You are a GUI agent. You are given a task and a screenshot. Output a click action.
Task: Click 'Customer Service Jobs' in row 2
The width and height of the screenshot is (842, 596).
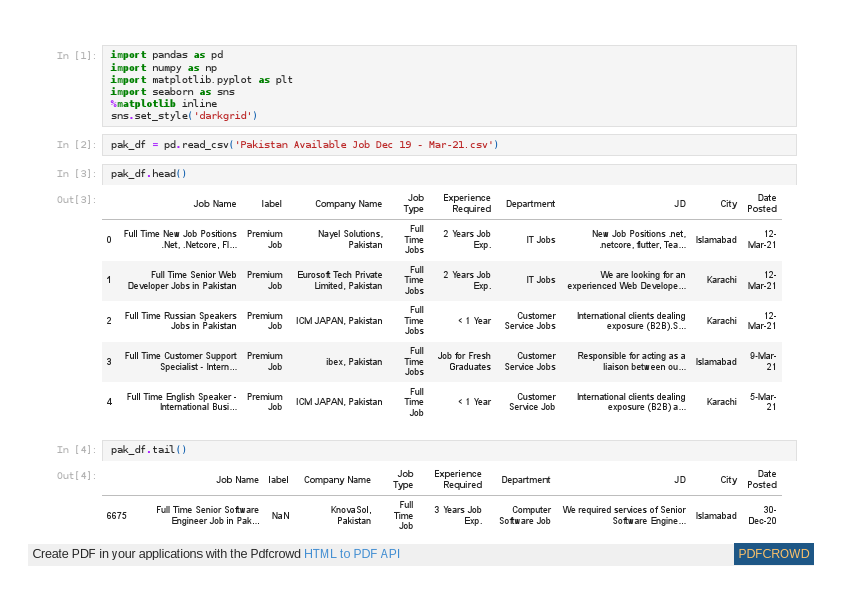(x=530, y=321)
